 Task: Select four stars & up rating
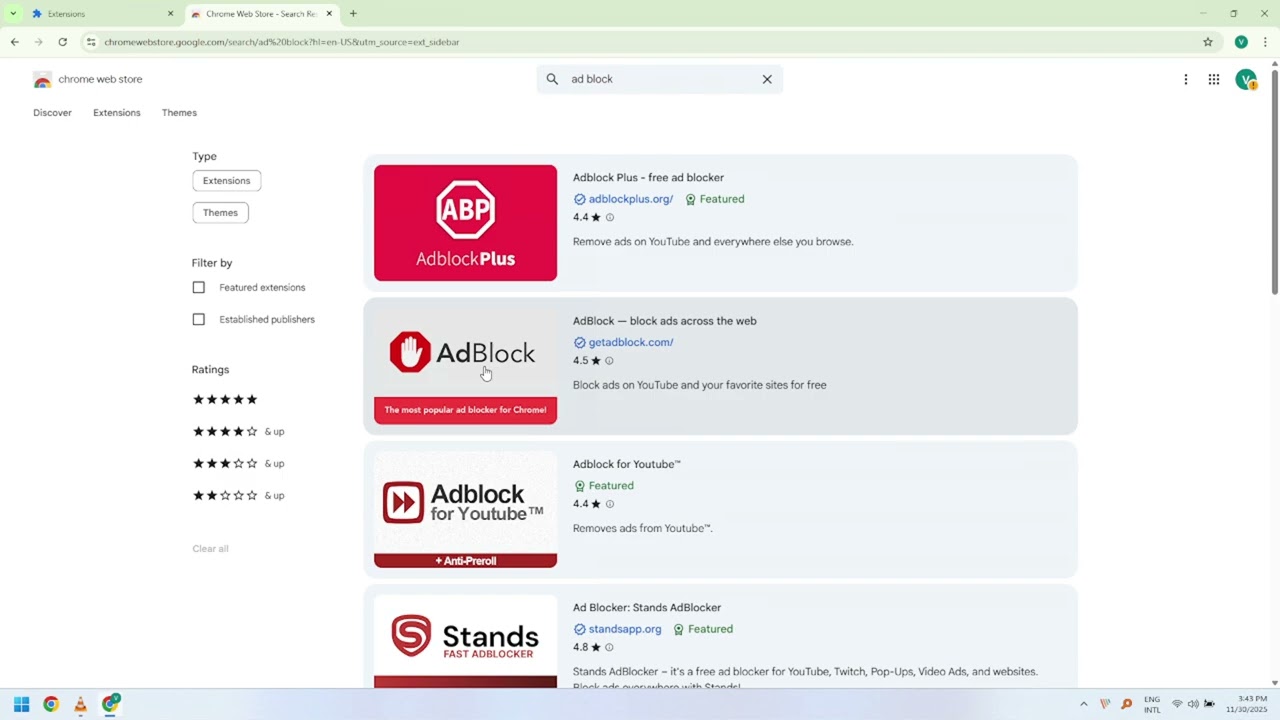click(x=238, y=432)
